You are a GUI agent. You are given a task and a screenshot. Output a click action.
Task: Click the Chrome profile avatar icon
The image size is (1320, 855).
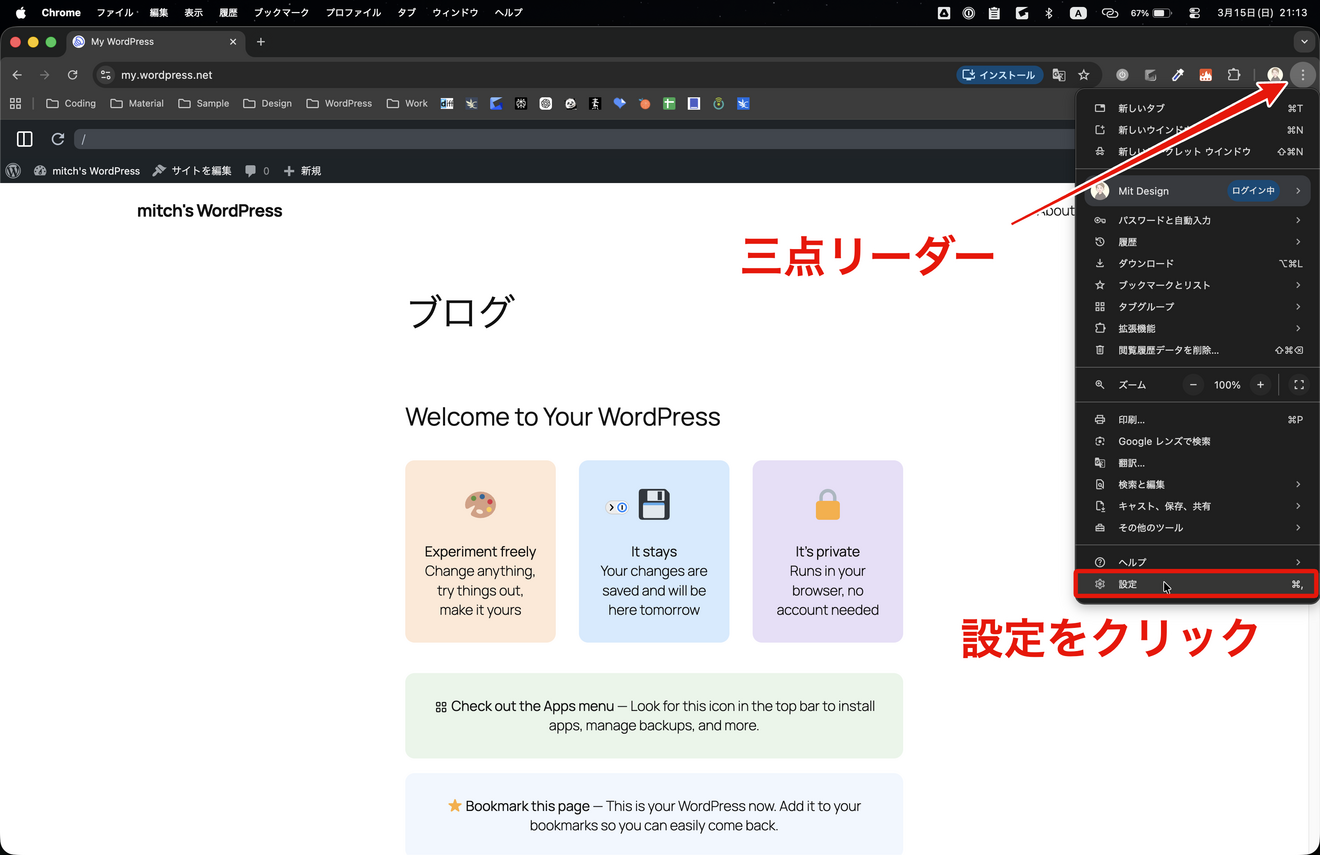coord(1275,75)
